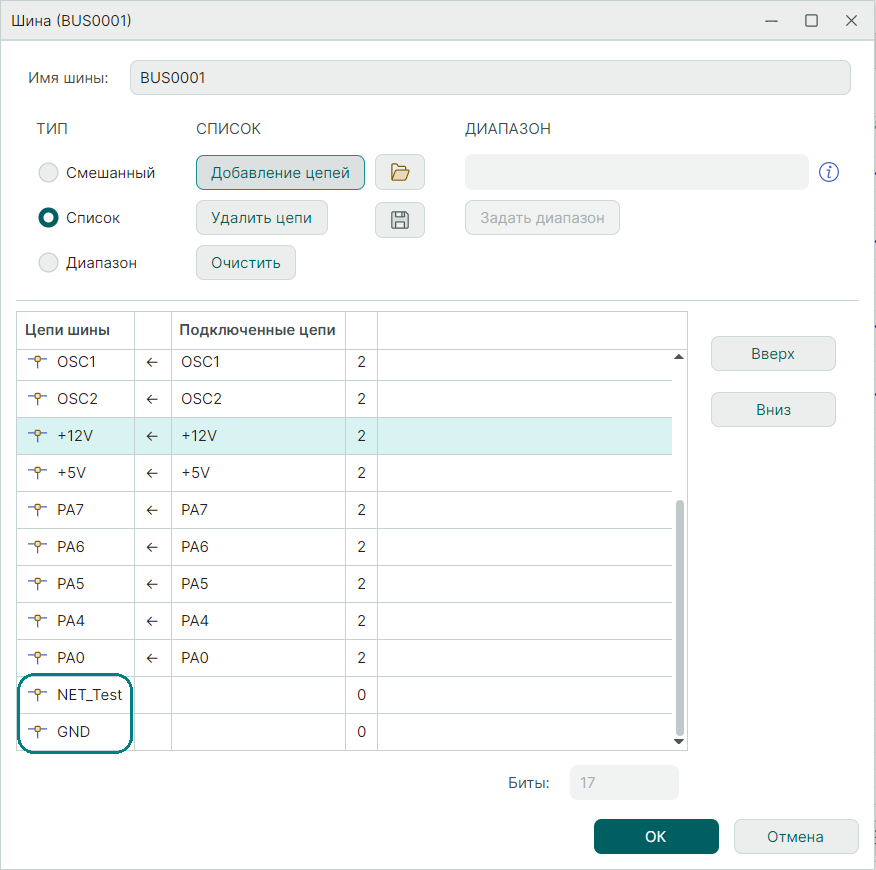Image resolution: width=876 pixels, height=870 pixels.
Task: Click the save floppy disk icon
Action: (x=400, y=220)
